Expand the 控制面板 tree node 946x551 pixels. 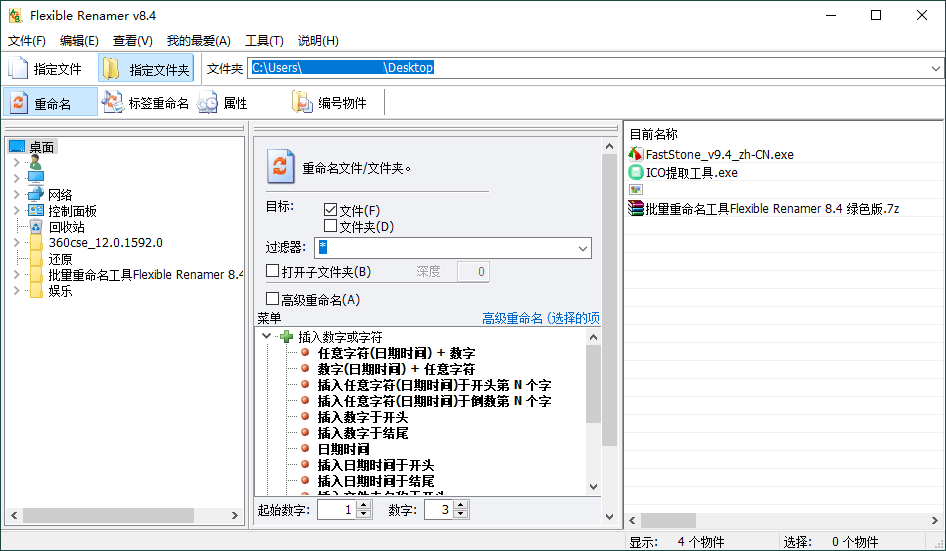[16, 211]
